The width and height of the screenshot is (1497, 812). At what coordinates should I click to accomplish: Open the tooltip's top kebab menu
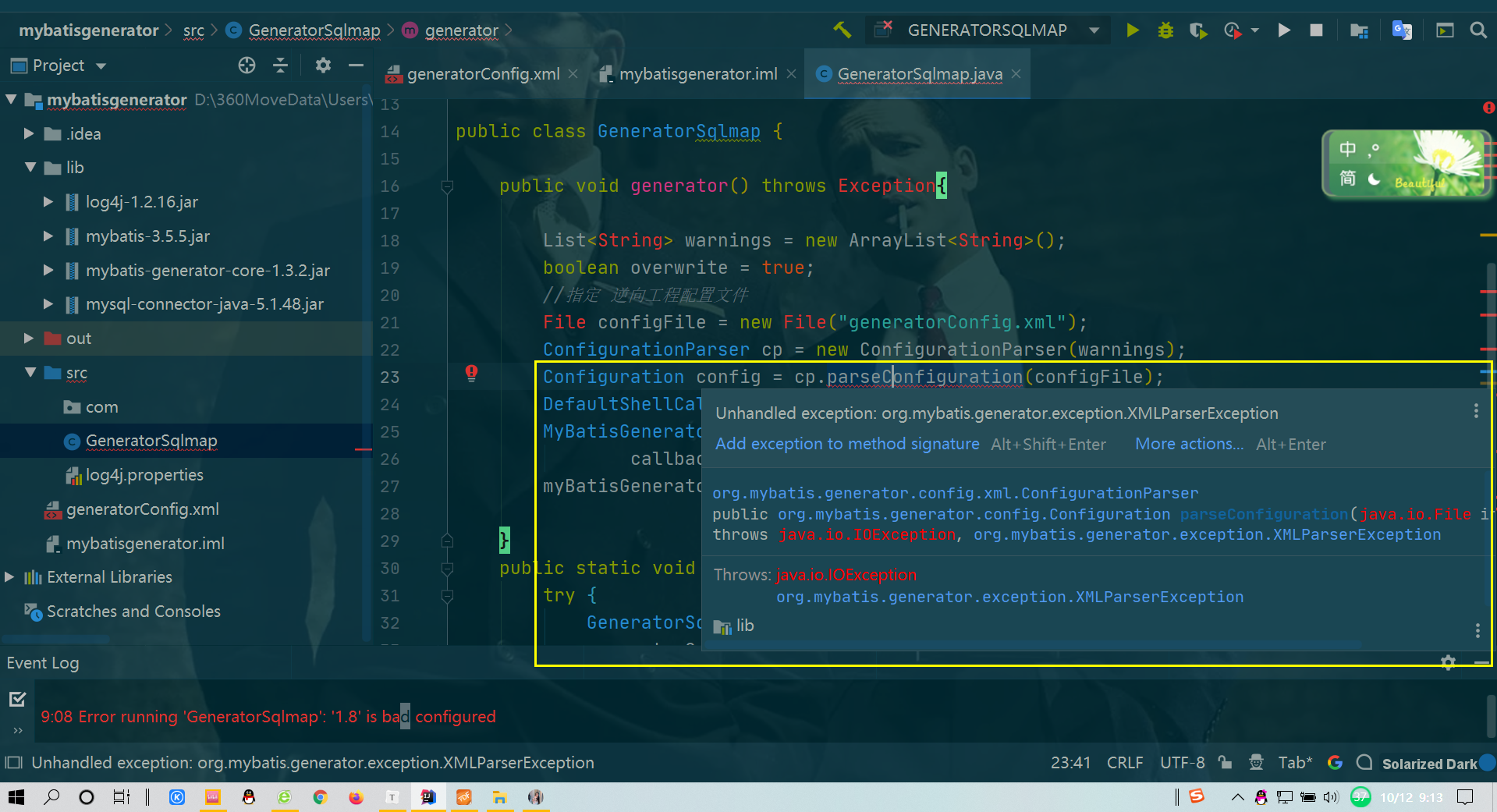point(1476,411)
